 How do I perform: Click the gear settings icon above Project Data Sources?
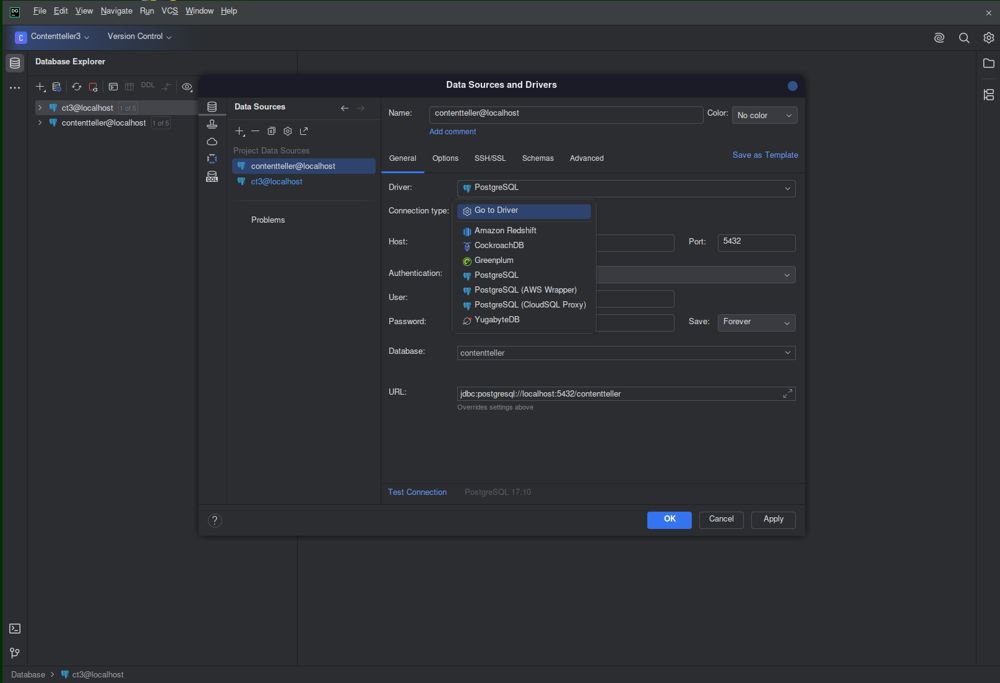(288, 131)
